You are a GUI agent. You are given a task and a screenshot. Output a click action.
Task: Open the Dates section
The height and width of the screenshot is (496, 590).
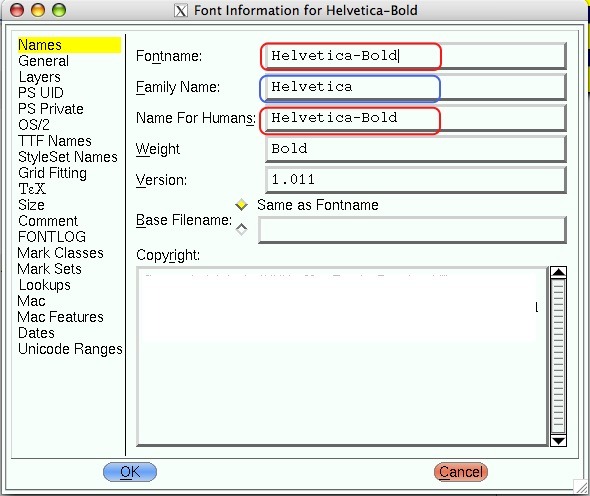click(x=36, y=333)
